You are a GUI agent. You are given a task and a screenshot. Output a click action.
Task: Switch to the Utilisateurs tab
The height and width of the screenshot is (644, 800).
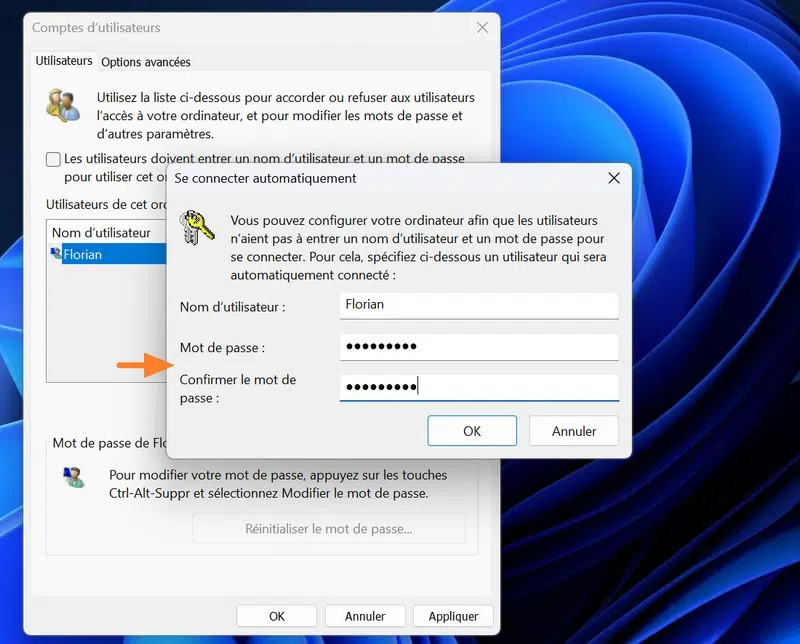pyautogui.click(x=64, y=61)
